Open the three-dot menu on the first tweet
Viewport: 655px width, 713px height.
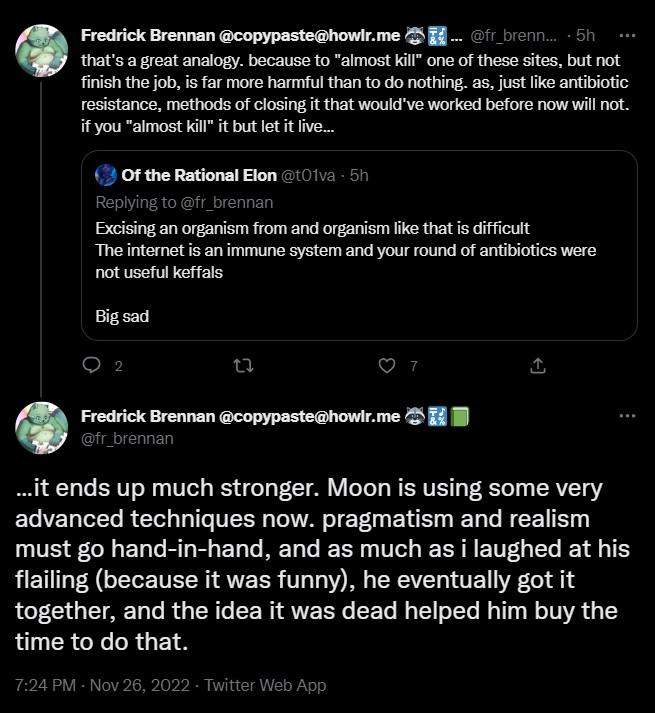point(627,37)
